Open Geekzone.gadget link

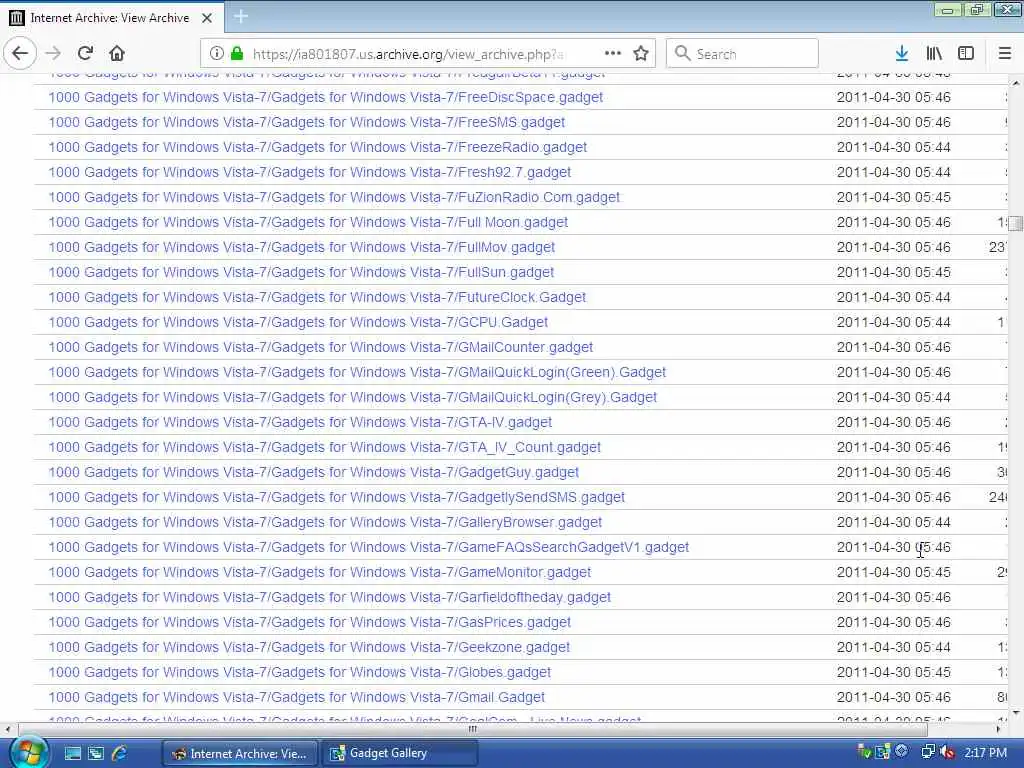[309, 647]
